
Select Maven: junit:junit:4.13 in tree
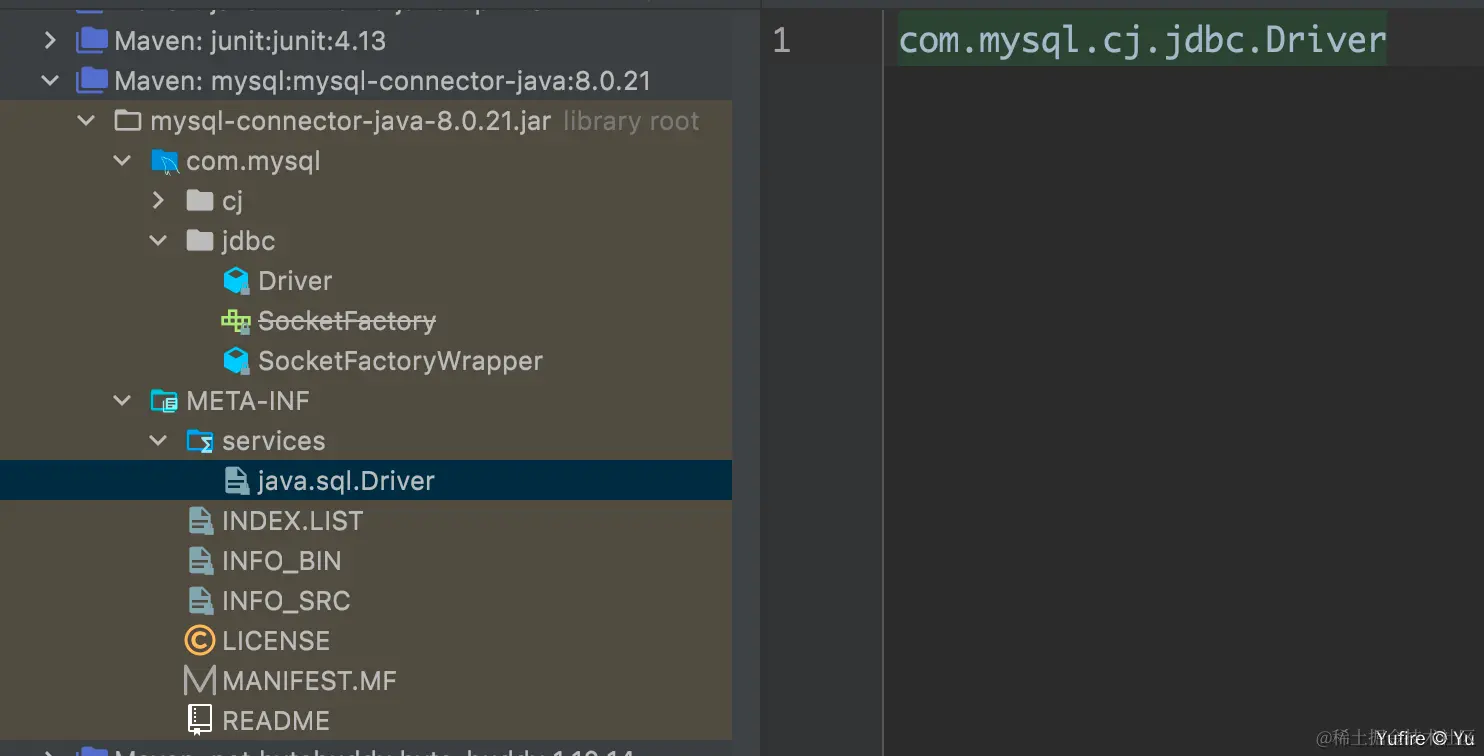point(250,41)
